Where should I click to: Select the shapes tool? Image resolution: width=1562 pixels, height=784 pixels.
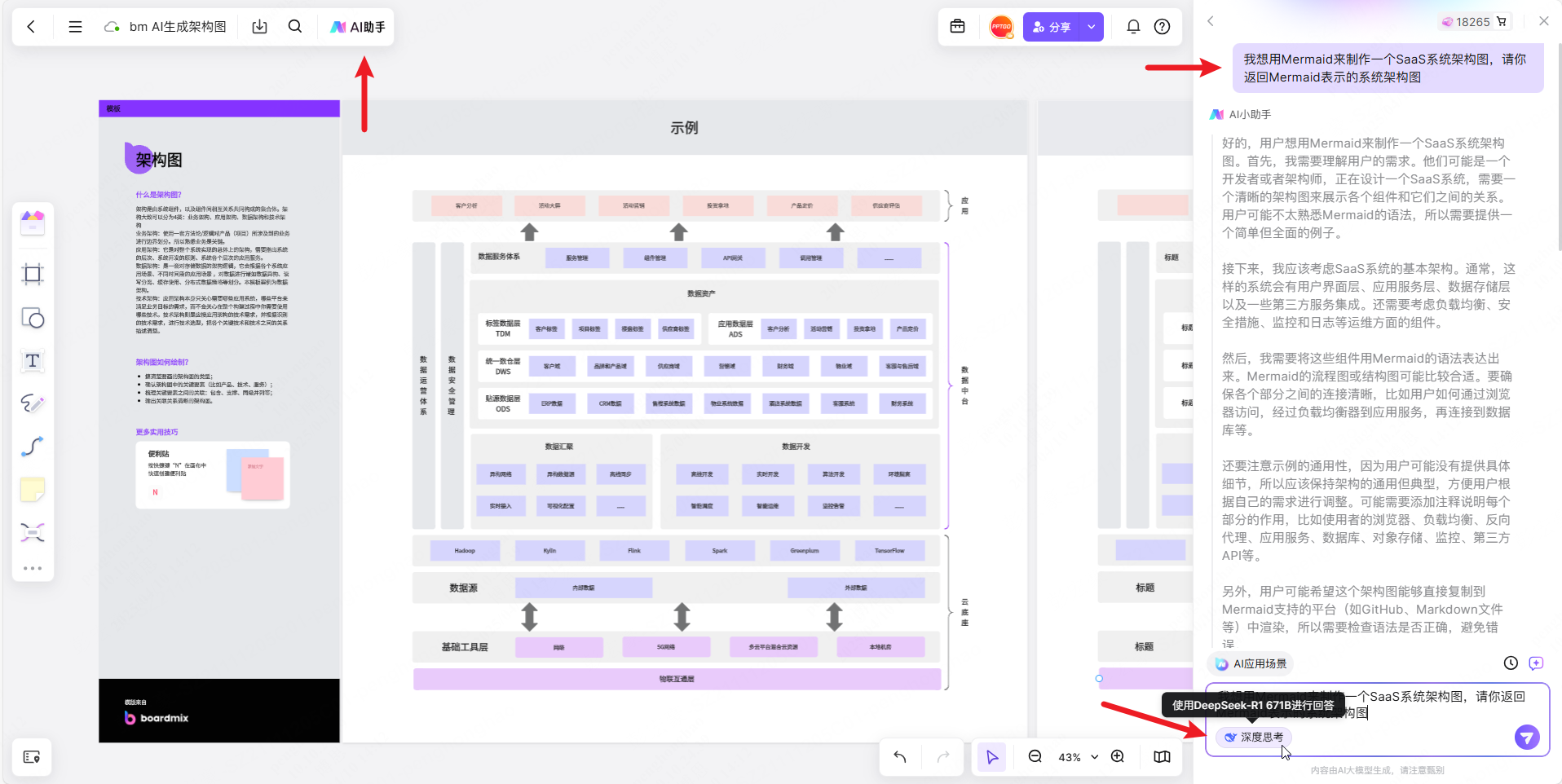coord(33,318)
